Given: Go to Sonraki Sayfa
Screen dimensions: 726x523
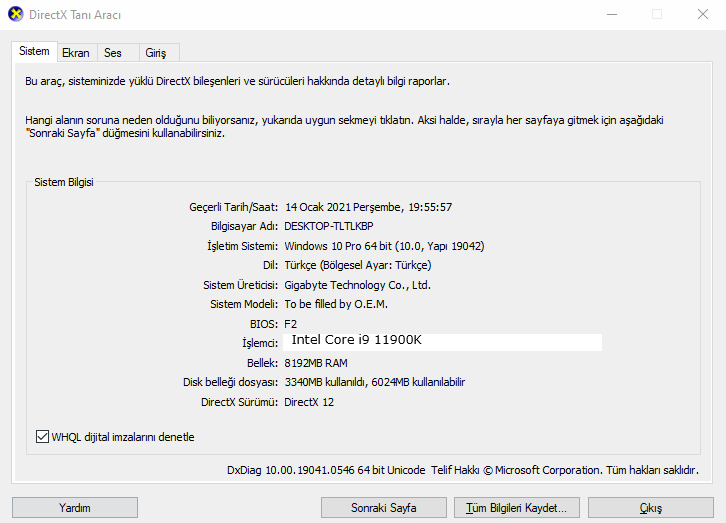Looking at the screenshot, I should pos(384,508).
